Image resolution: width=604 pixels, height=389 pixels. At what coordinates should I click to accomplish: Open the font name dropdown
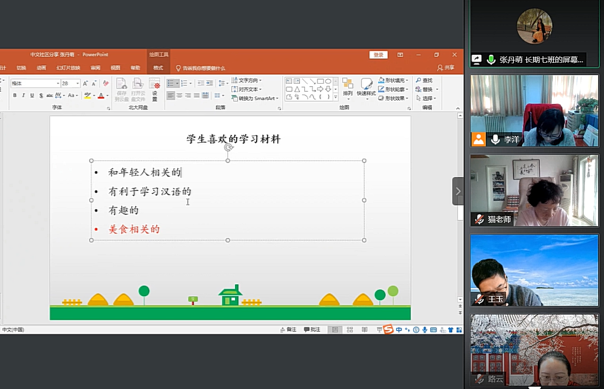58,83
